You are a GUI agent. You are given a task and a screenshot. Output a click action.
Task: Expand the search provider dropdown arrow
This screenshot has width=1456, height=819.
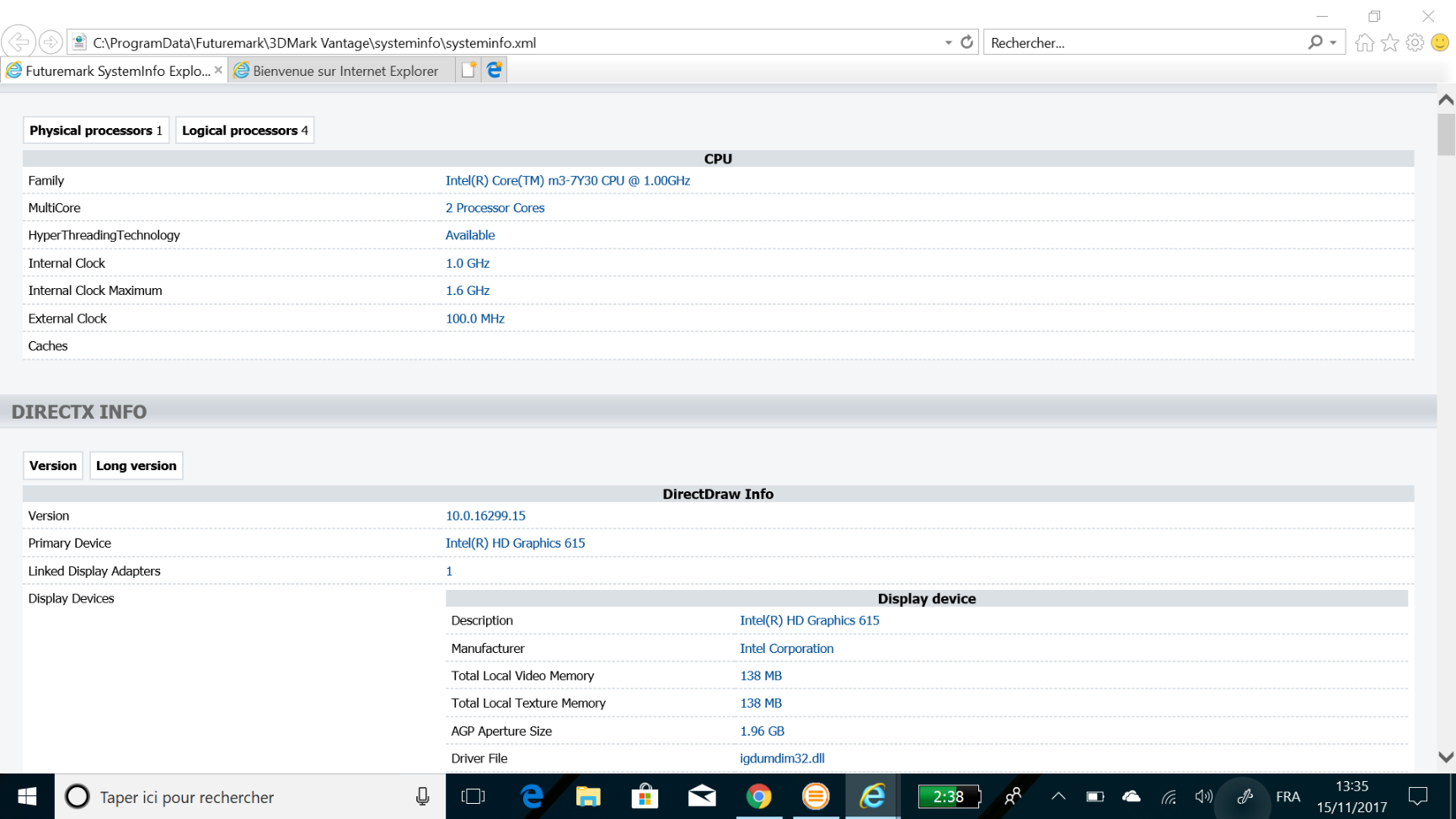point(1333,43)
